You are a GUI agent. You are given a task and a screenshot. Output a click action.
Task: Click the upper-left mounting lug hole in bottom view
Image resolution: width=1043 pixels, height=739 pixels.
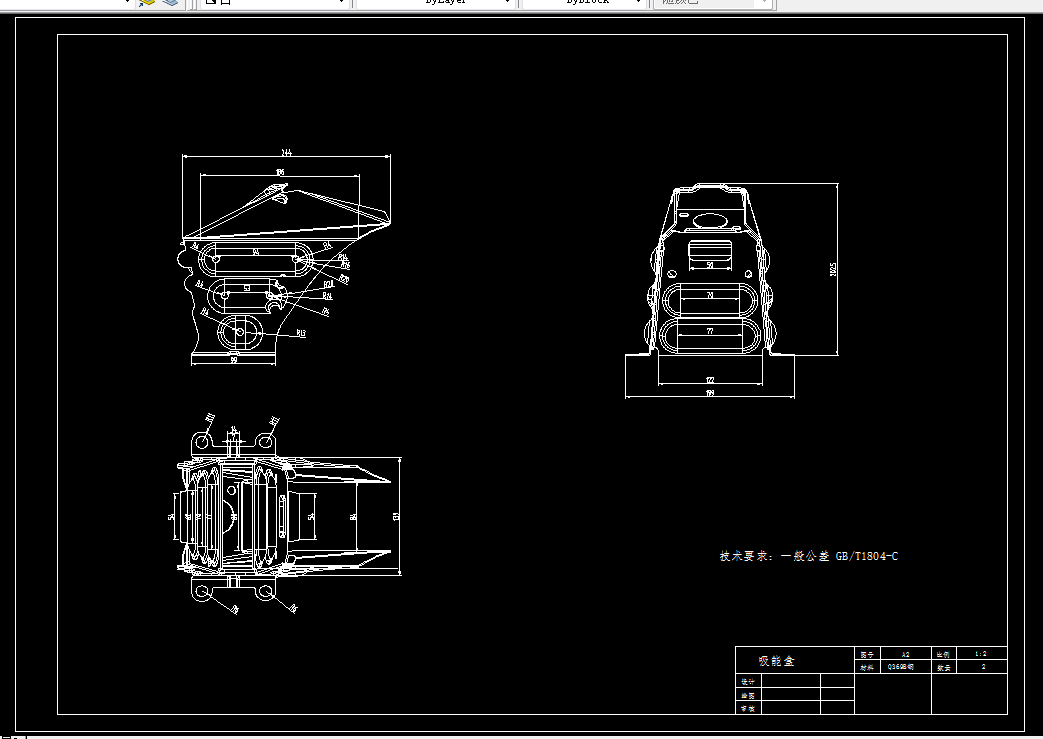(203, 441)
